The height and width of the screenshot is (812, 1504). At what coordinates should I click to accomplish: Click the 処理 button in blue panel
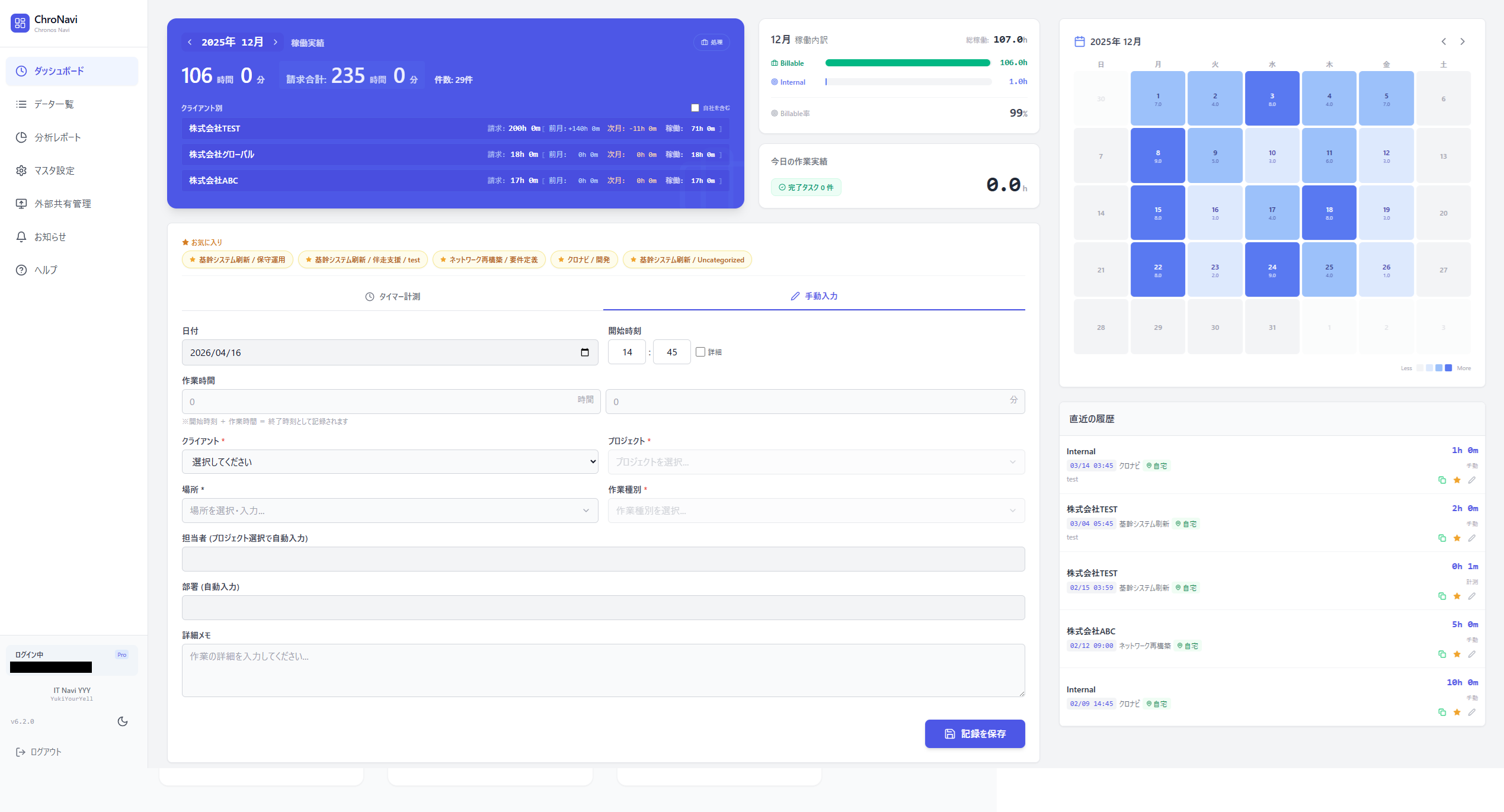pos(711,42)
